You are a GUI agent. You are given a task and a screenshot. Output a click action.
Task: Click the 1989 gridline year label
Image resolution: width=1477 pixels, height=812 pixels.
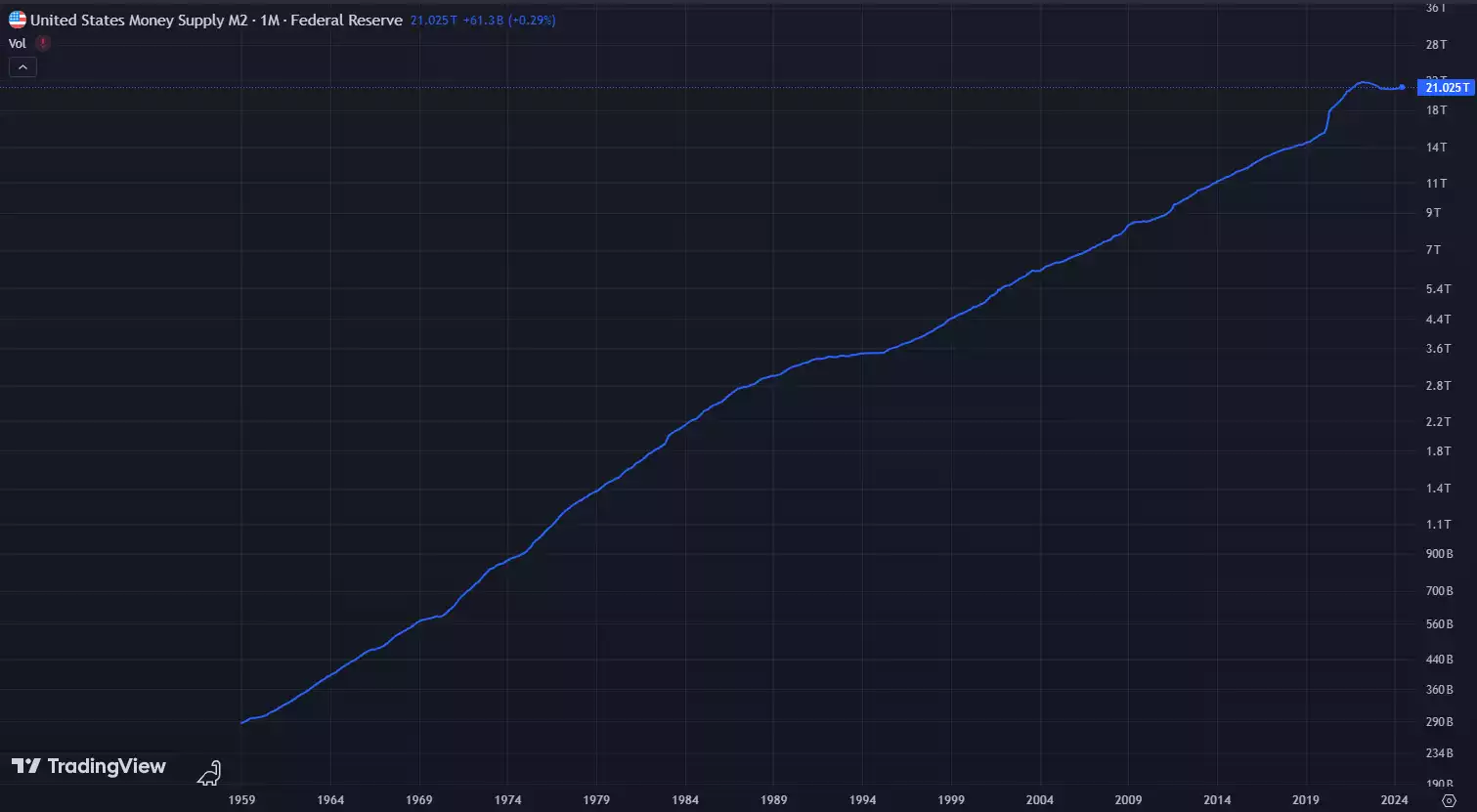(774, 799)
